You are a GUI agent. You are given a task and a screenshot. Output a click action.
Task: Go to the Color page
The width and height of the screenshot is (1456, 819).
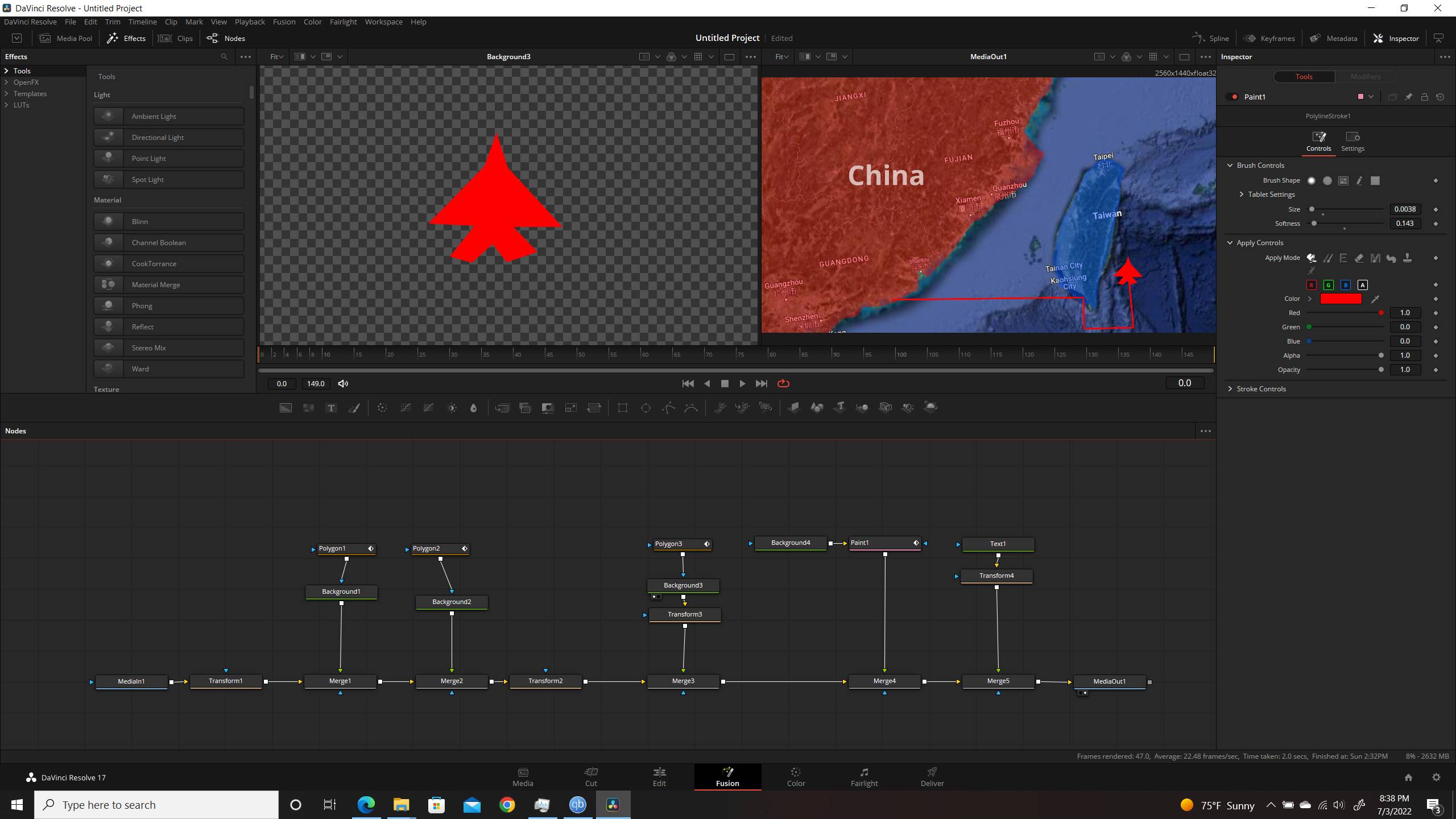(796, 777)
